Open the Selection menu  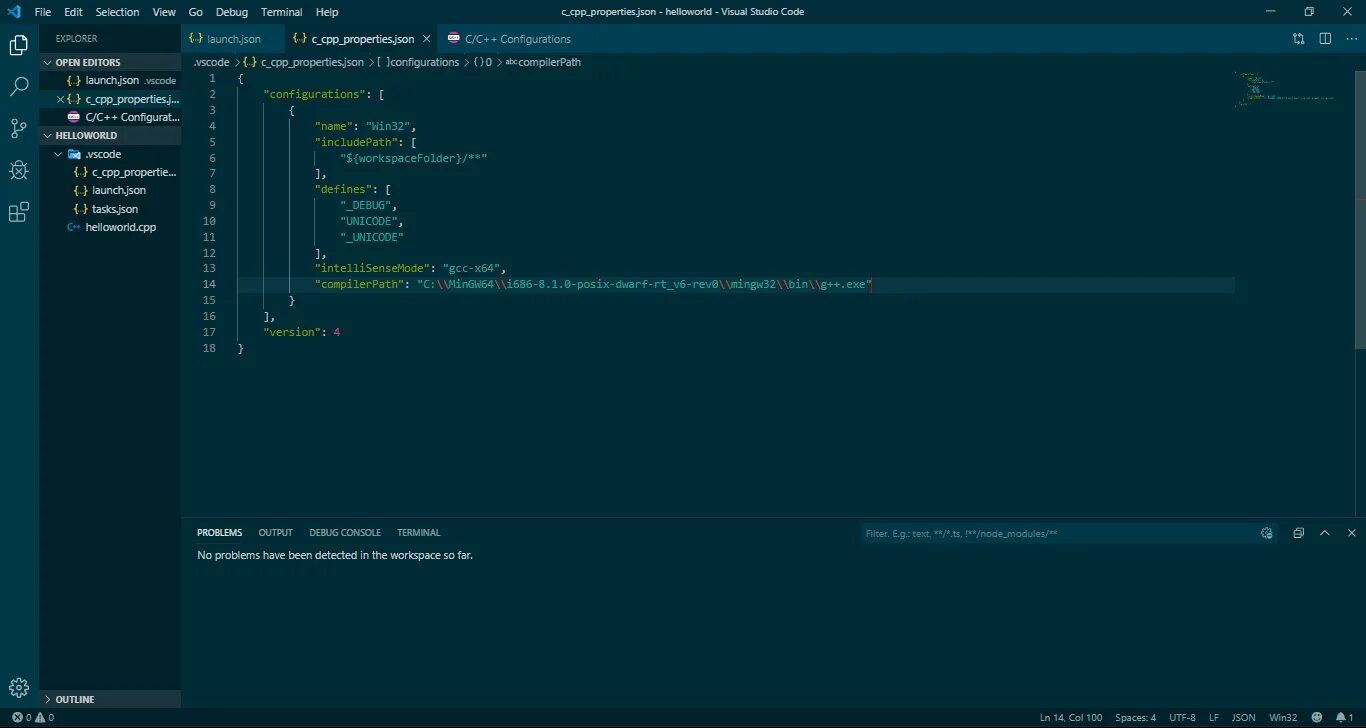tap(117, 12)
